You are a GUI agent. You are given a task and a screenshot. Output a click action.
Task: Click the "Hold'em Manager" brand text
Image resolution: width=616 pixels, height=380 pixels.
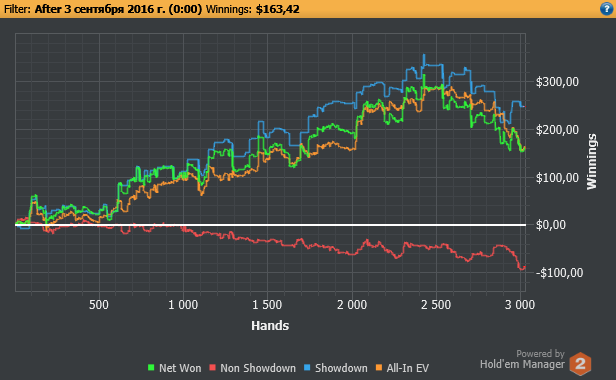(522, 364)
